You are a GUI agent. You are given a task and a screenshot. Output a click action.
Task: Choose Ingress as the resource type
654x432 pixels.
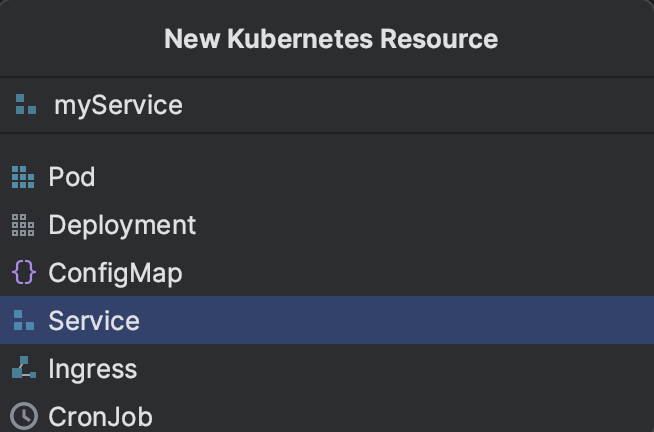click(93, 369)
